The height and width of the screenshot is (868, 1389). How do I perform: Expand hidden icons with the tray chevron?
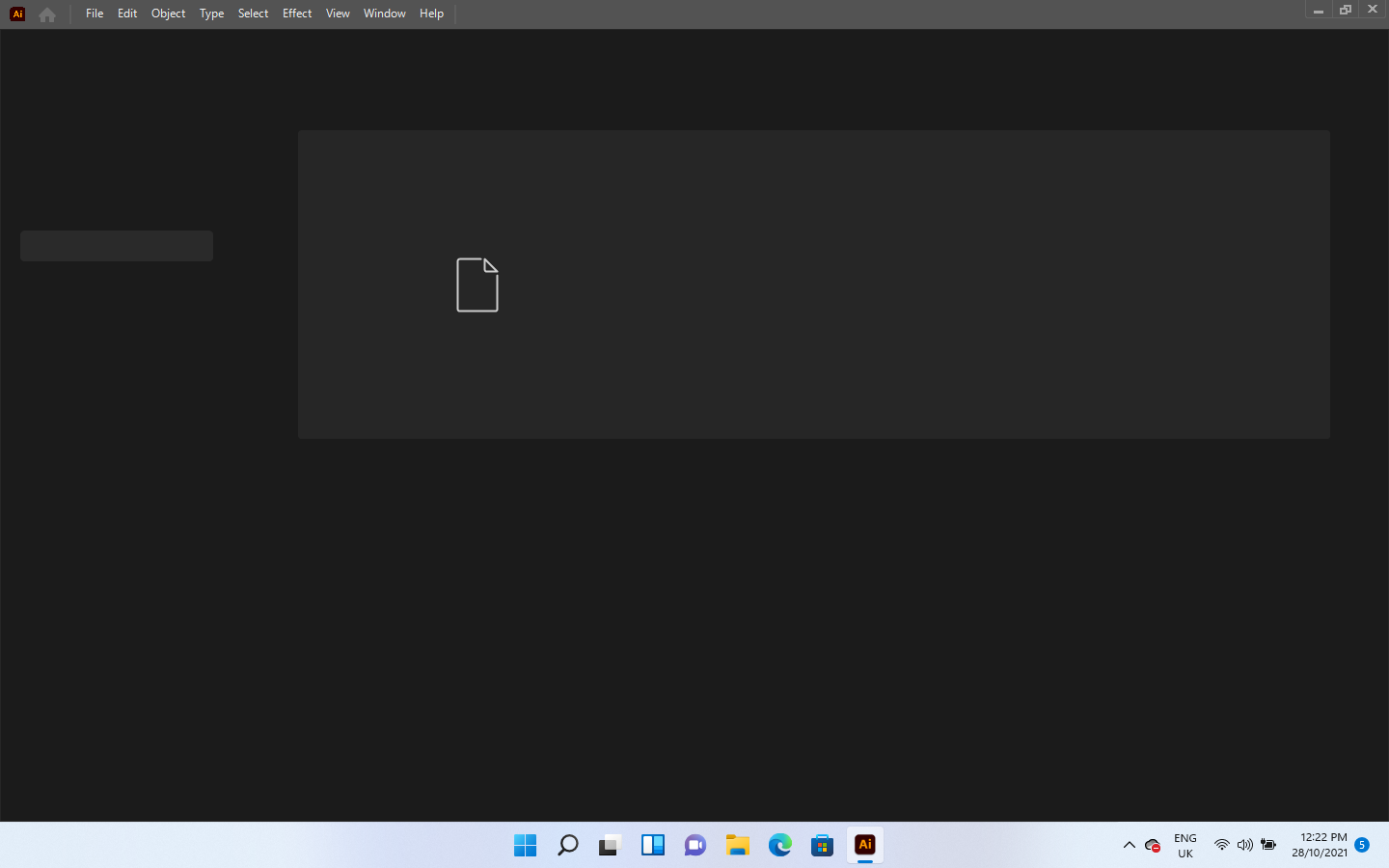pos(1129,845)
